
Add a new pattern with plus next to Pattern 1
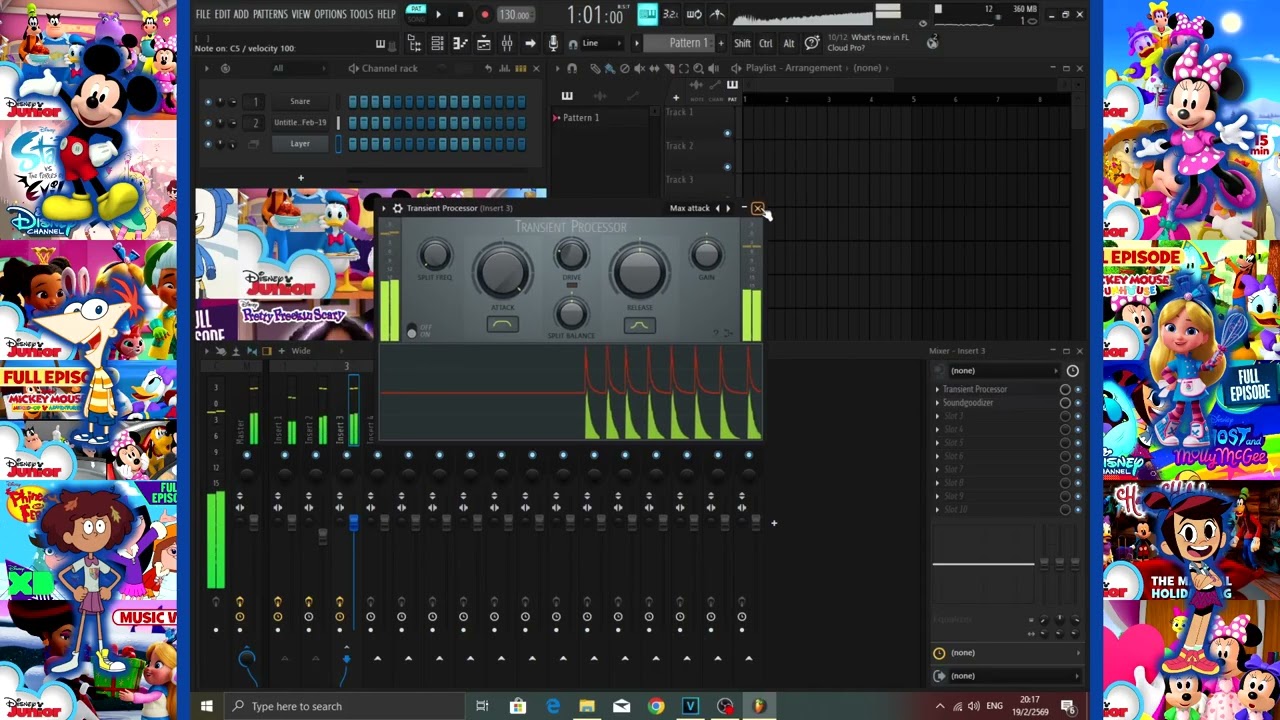pyautogui.click(x=721, y=43)
